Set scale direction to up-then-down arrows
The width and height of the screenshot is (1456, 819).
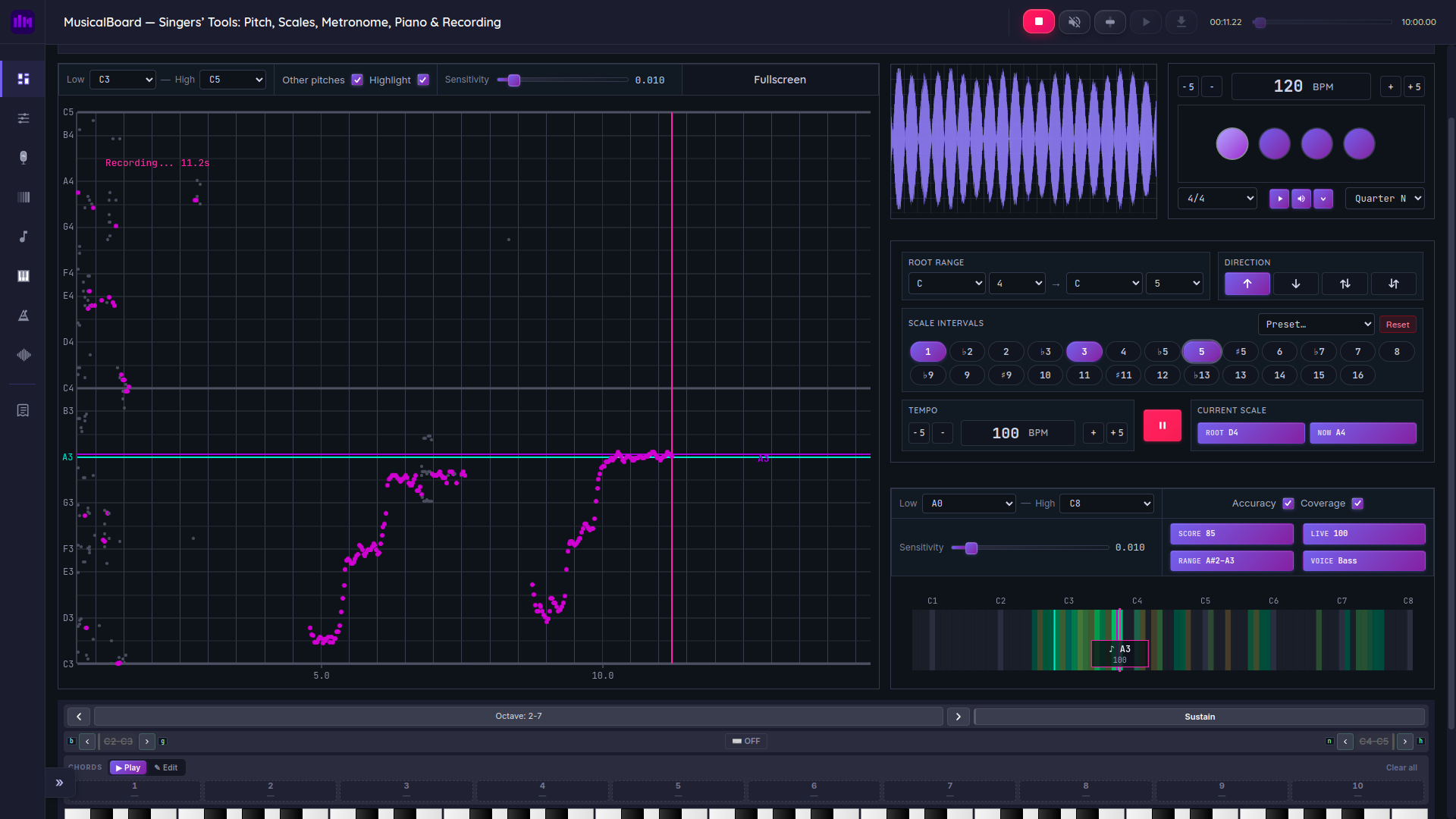tap(1345, 284)
